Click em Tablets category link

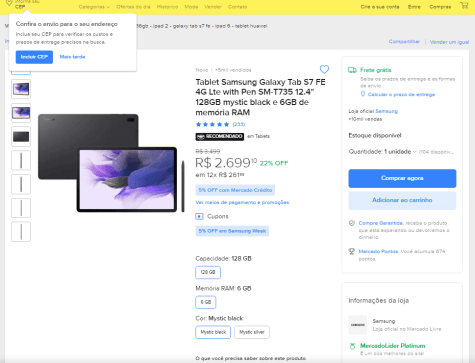(x=258, y=136)
